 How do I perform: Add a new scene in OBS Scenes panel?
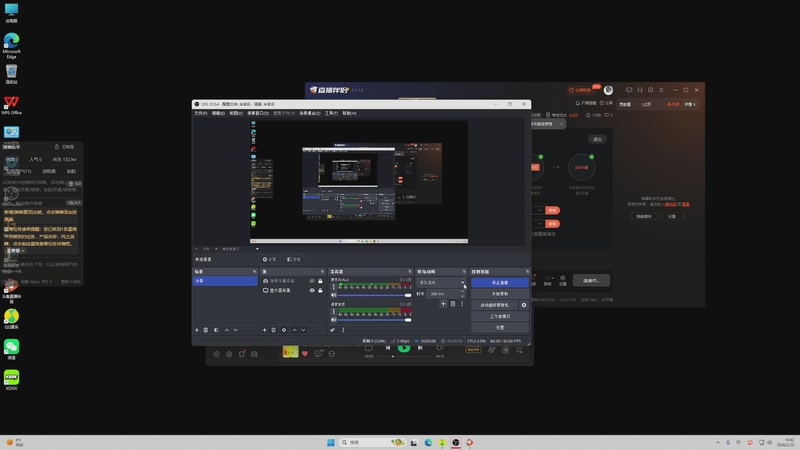pyautogui.click(x=197, y=330)
